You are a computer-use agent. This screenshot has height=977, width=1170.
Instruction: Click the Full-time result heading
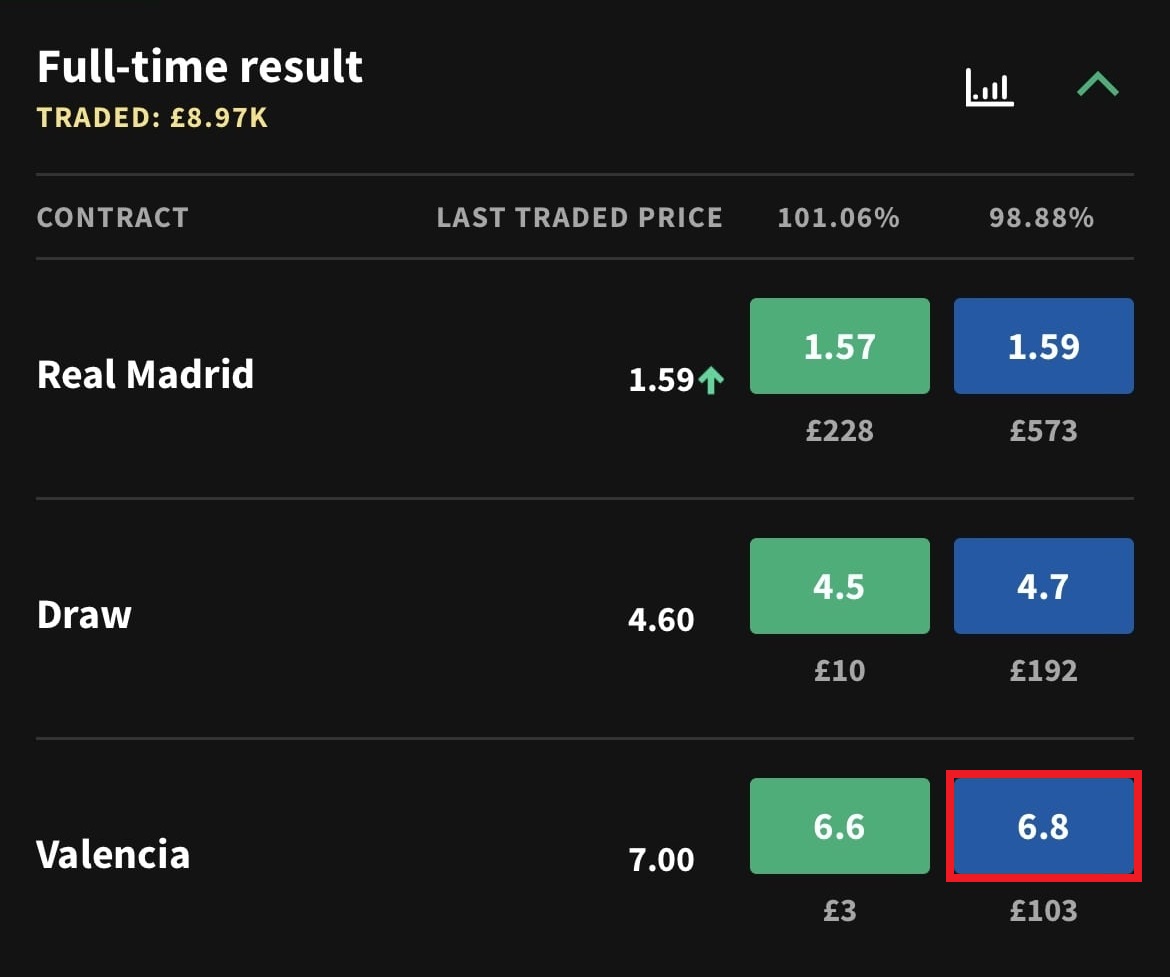[200, 66]
